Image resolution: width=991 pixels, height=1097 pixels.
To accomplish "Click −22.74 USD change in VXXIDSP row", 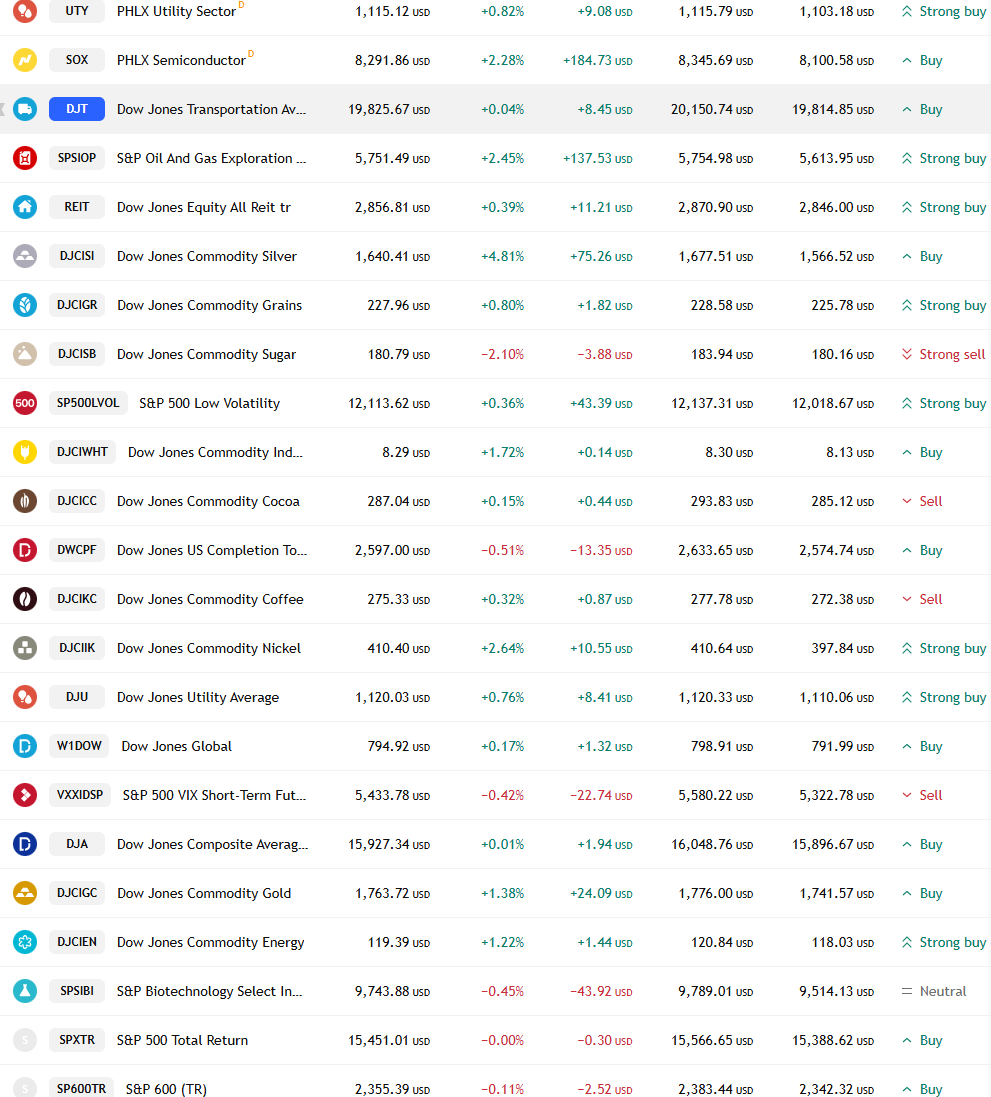I will click(x=601, y=795).
